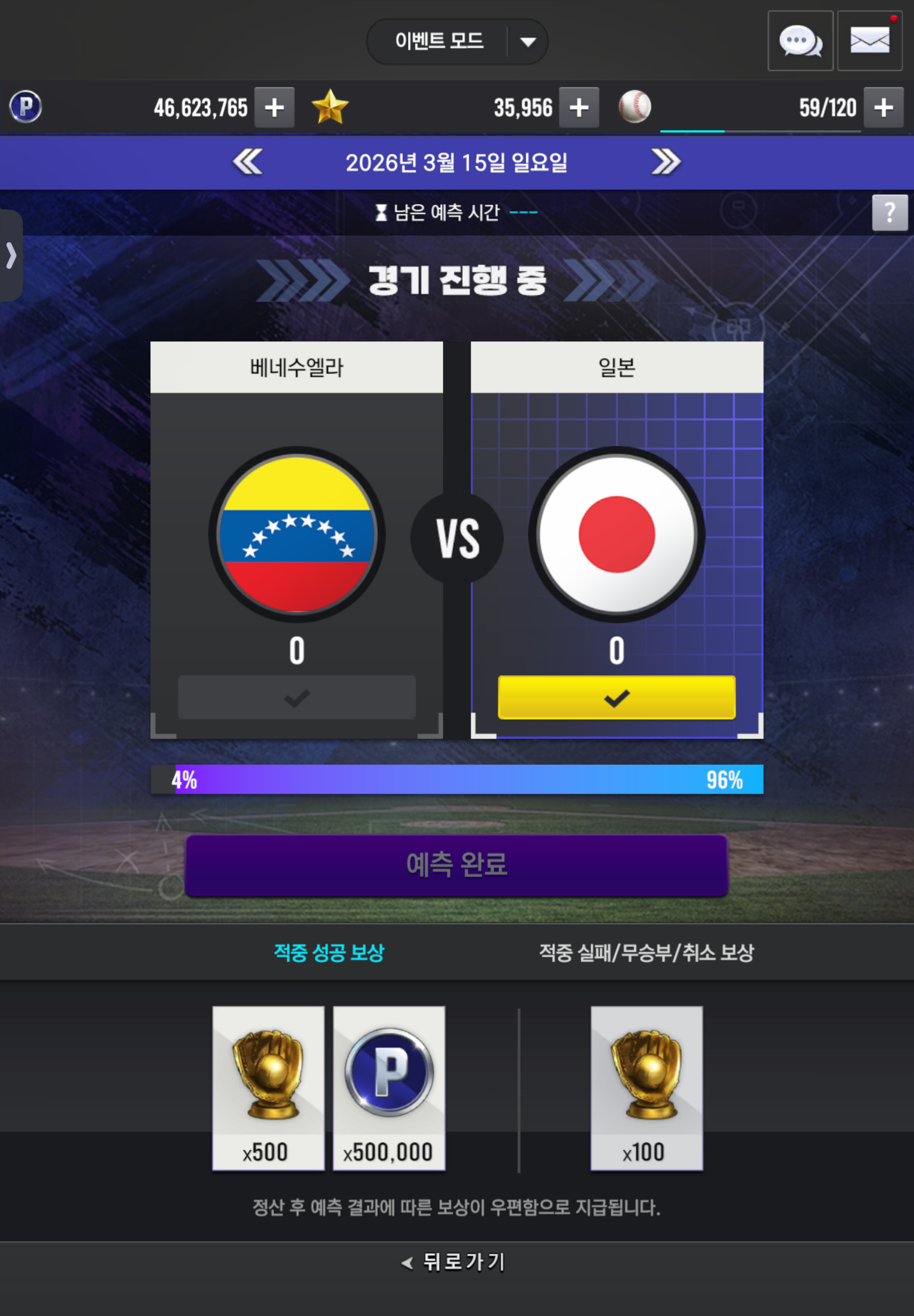Expand the left side panel arrow
The height and width of the screenshot is (1316, 914).
(11, 255)
